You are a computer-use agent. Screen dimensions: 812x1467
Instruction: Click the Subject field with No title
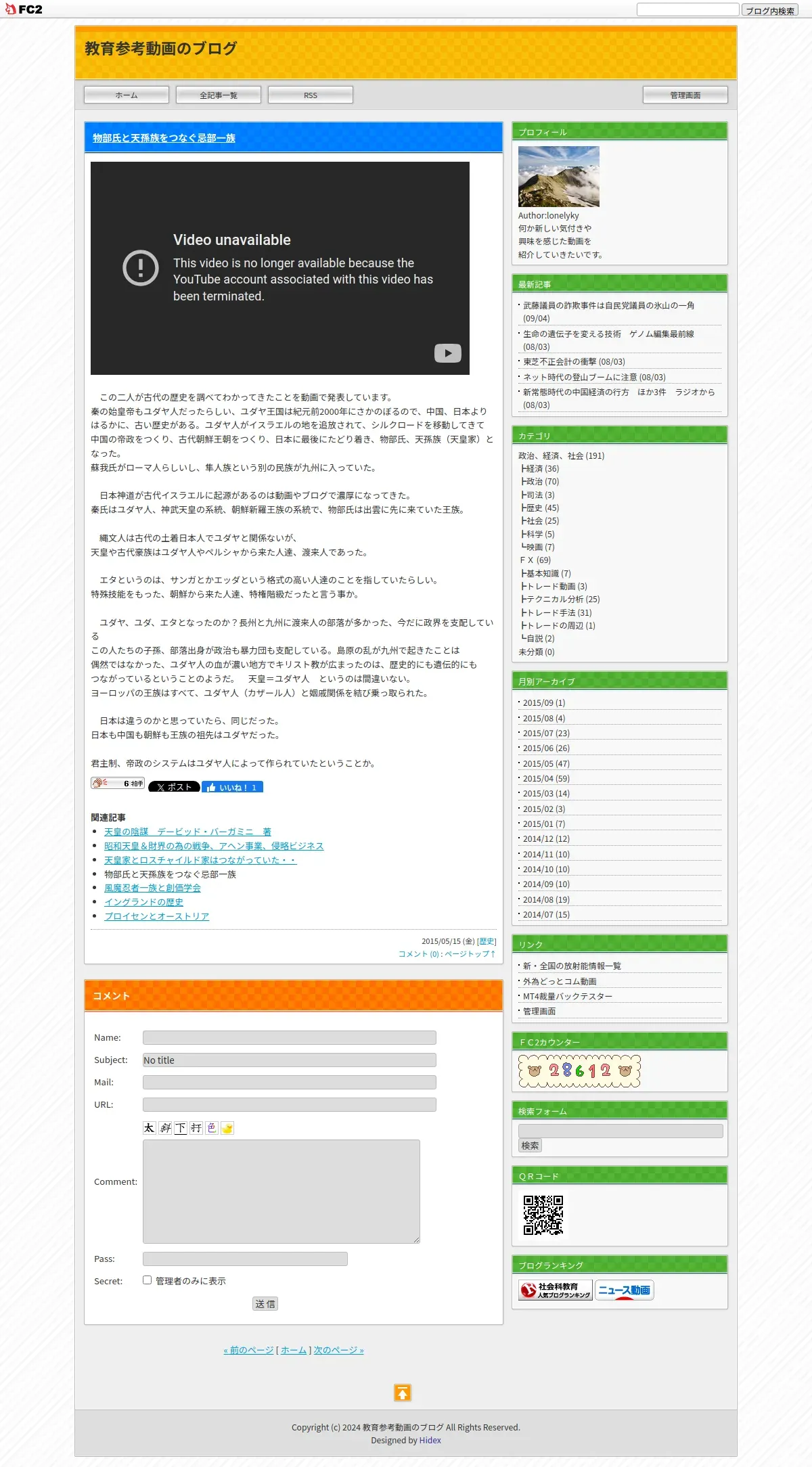(x=290, y=1060)
